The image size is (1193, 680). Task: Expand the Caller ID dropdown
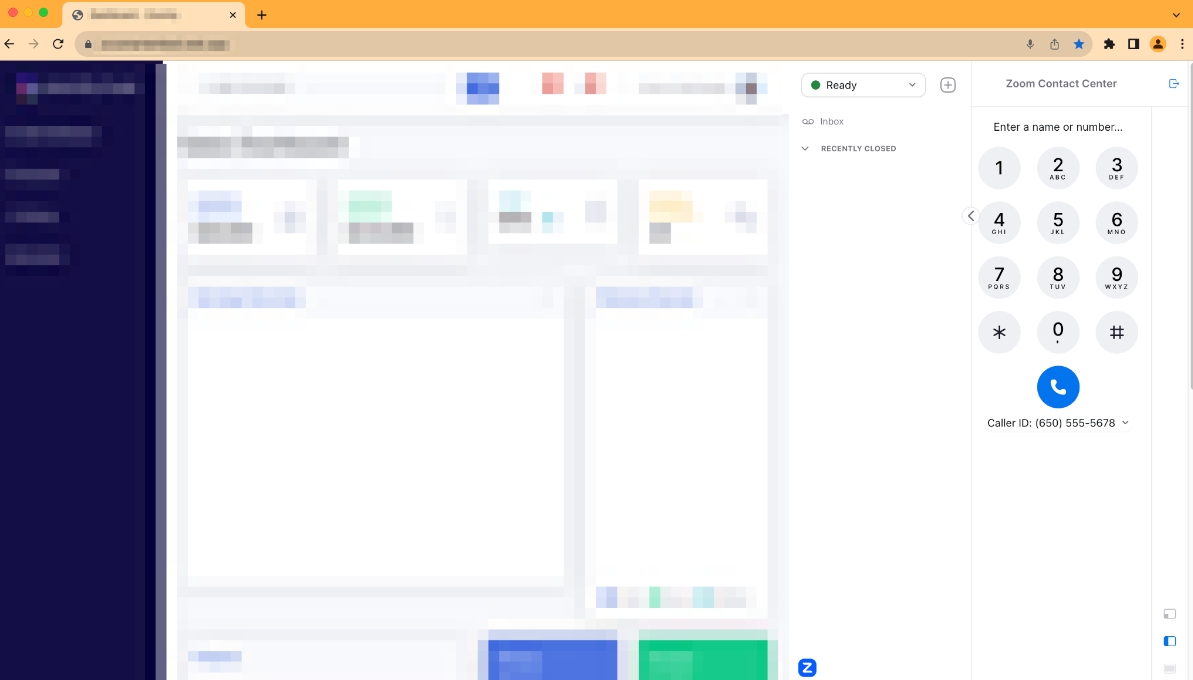click(x=1058, y=423)
